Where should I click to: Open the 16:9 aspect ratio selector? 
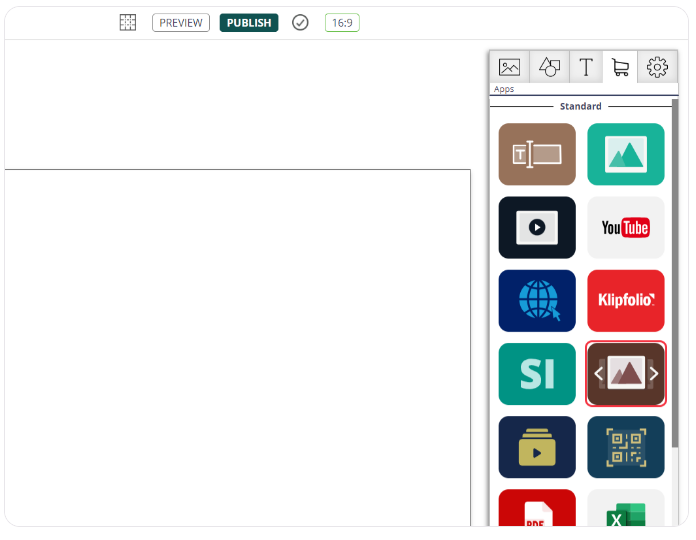[x=342, y=23]
